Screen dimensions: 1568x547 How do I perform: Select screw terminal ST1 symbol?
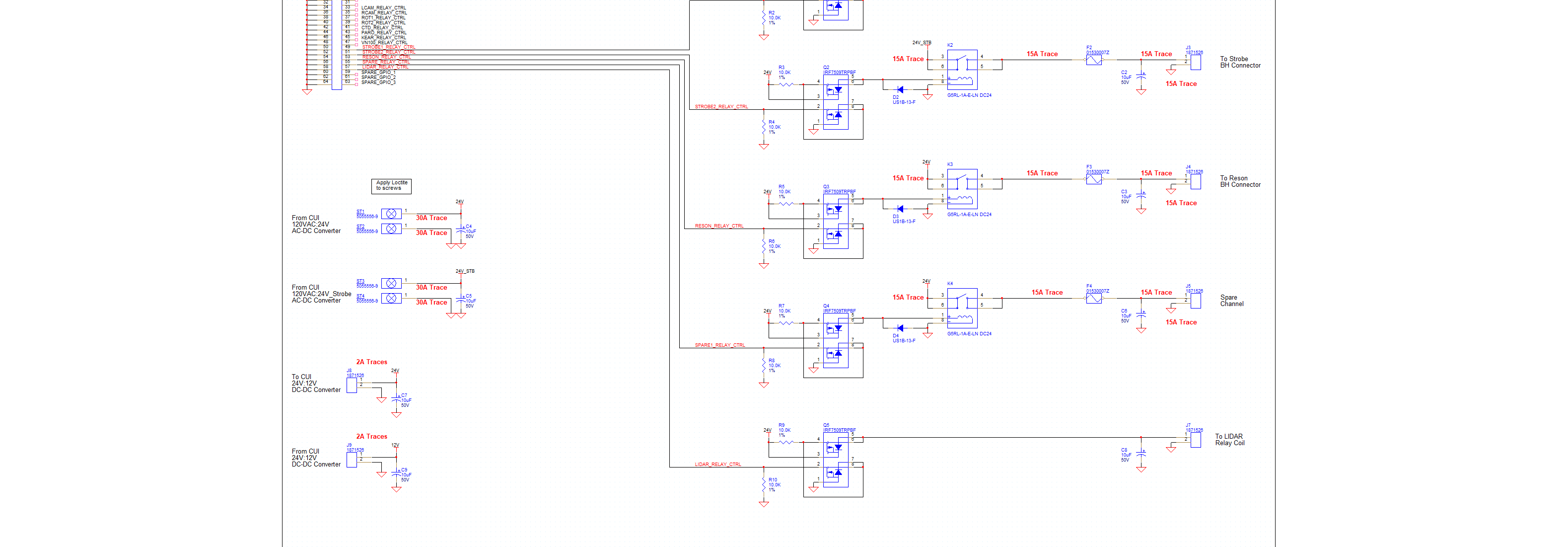391,214
